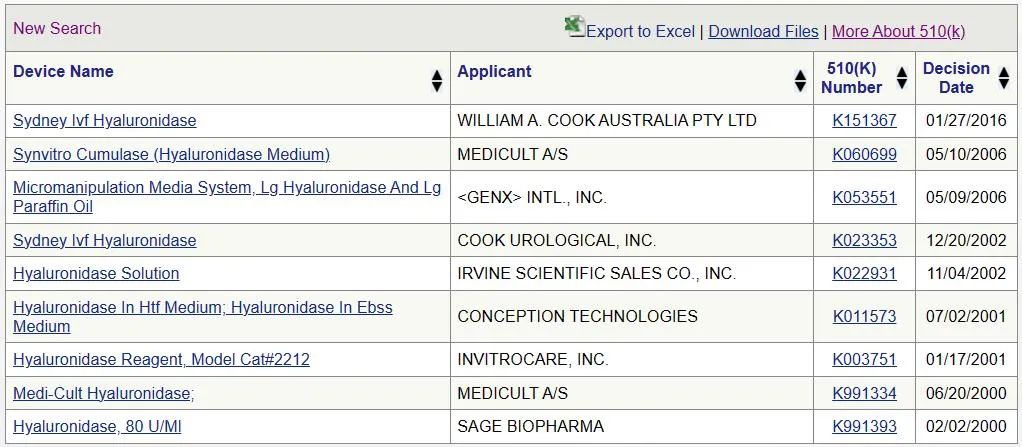Sort Decision Date column ascending arrow

[x=1004, y=72]
